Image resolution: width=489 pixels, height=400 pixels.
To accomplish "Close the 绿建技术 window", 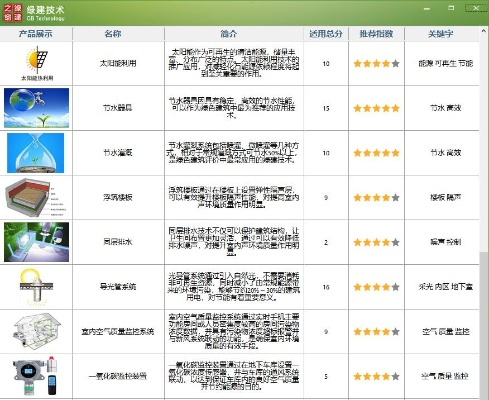I will point(476,8).
